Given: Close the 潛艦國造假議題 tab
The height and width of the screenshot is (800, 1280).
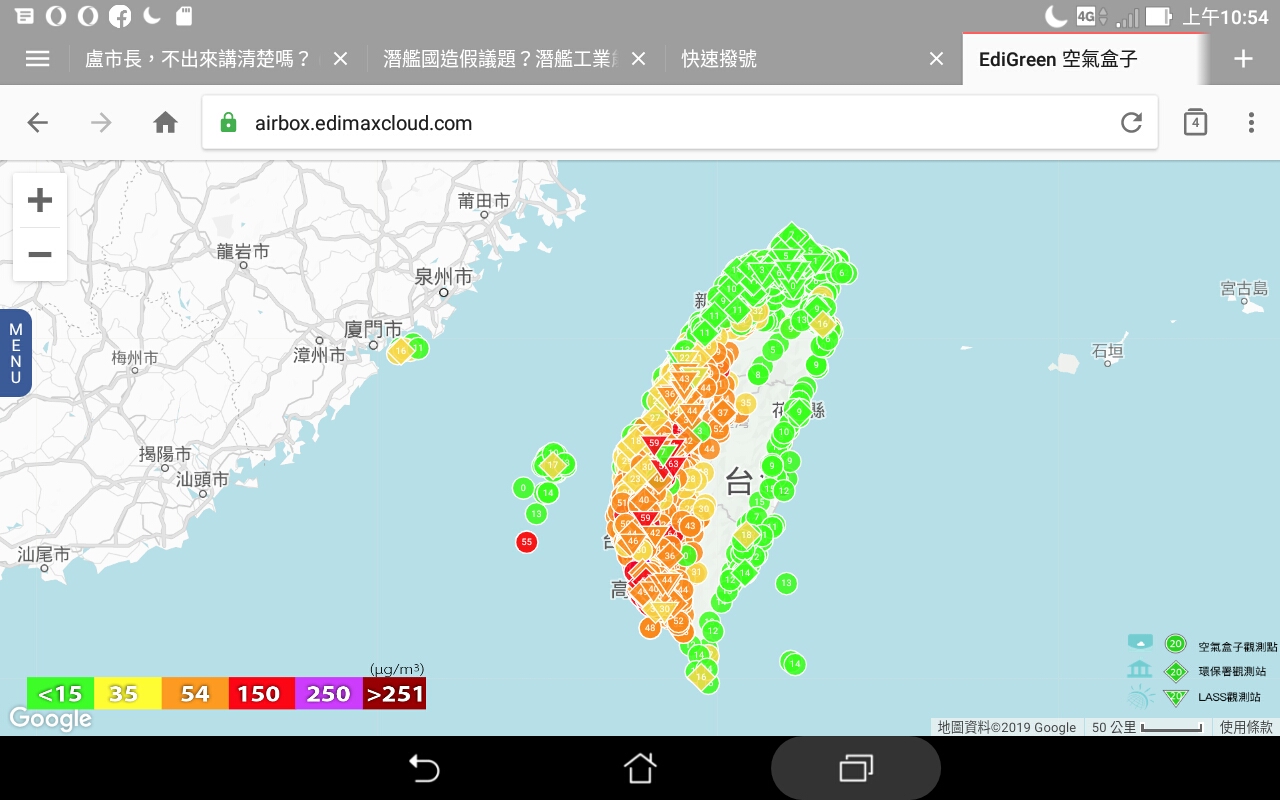Looking at the screenshot, I should [639, 59].
